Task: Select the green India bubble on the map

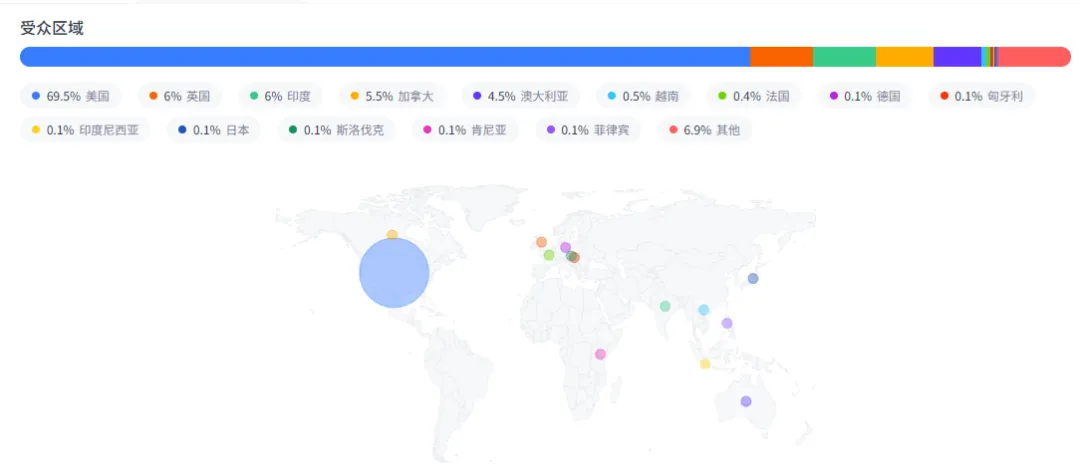Action: (665, 306)
